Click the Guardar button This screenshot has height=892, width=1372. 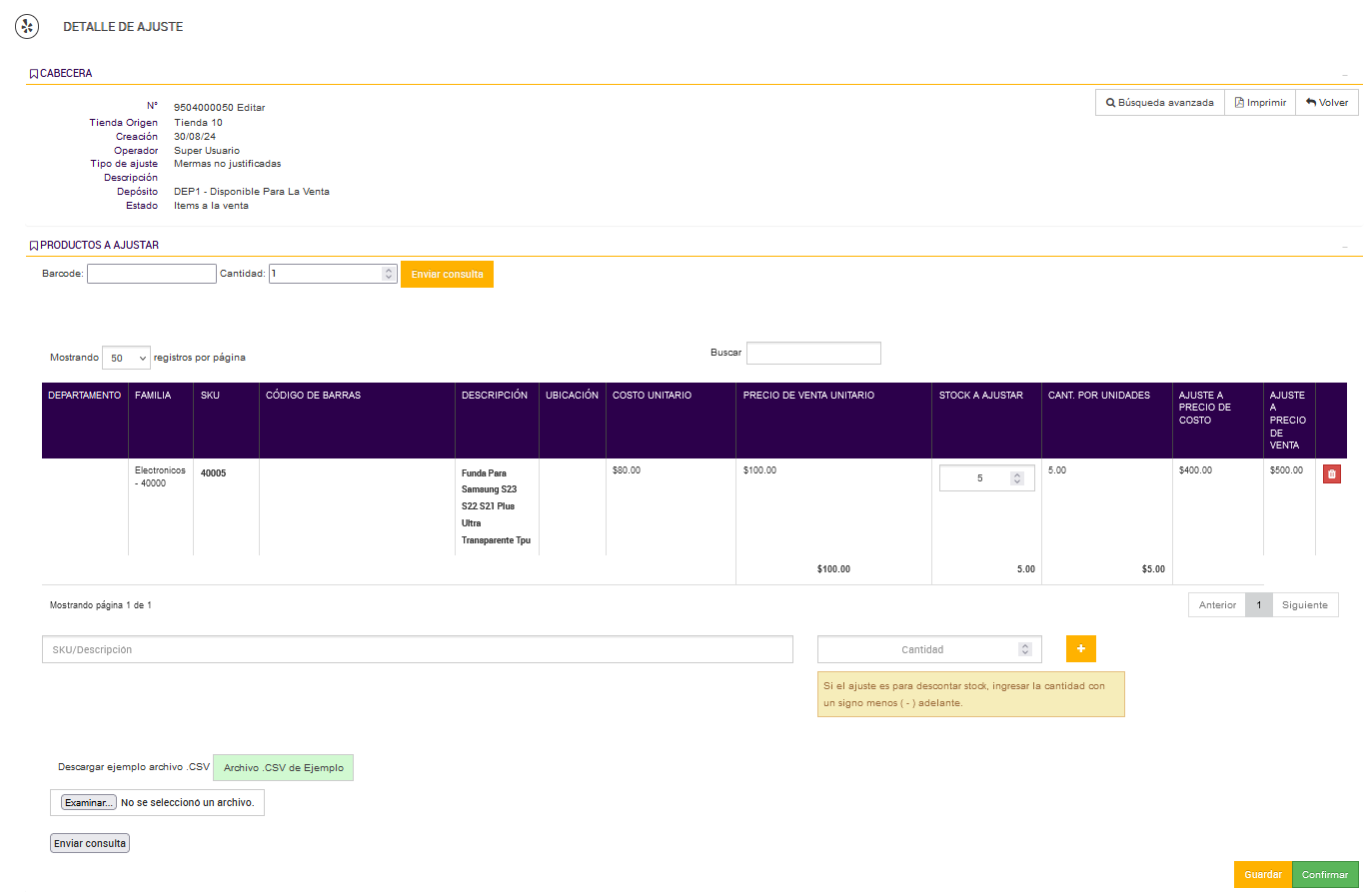pos(1262,875)
